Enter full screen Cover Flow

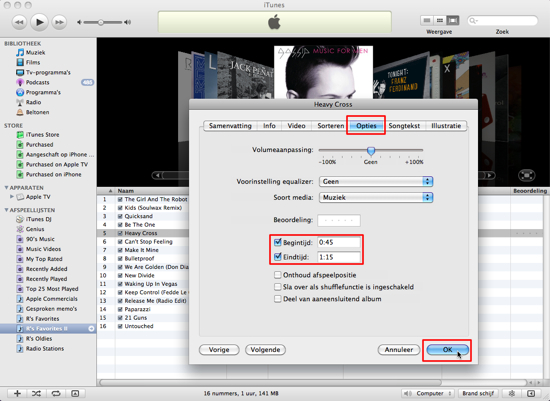[527, 175]
